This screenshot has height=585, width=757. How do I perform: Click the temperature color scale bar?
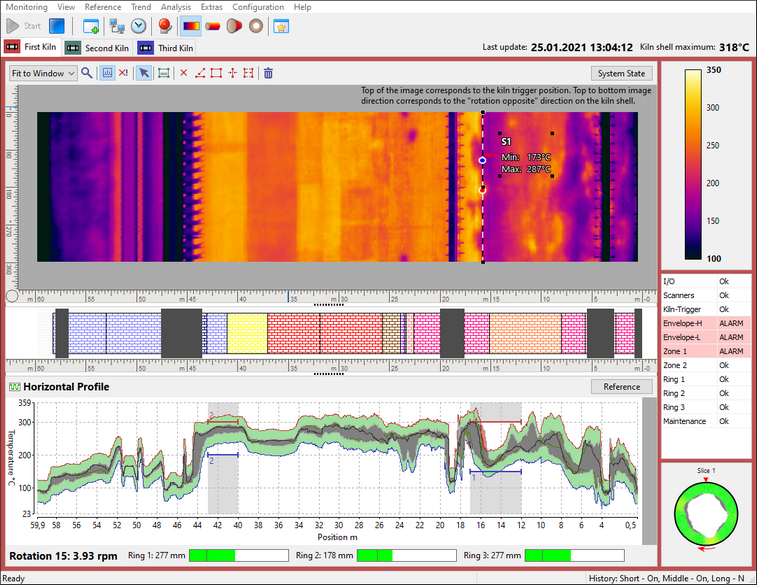pyautogui.click(x=693, y=164)
